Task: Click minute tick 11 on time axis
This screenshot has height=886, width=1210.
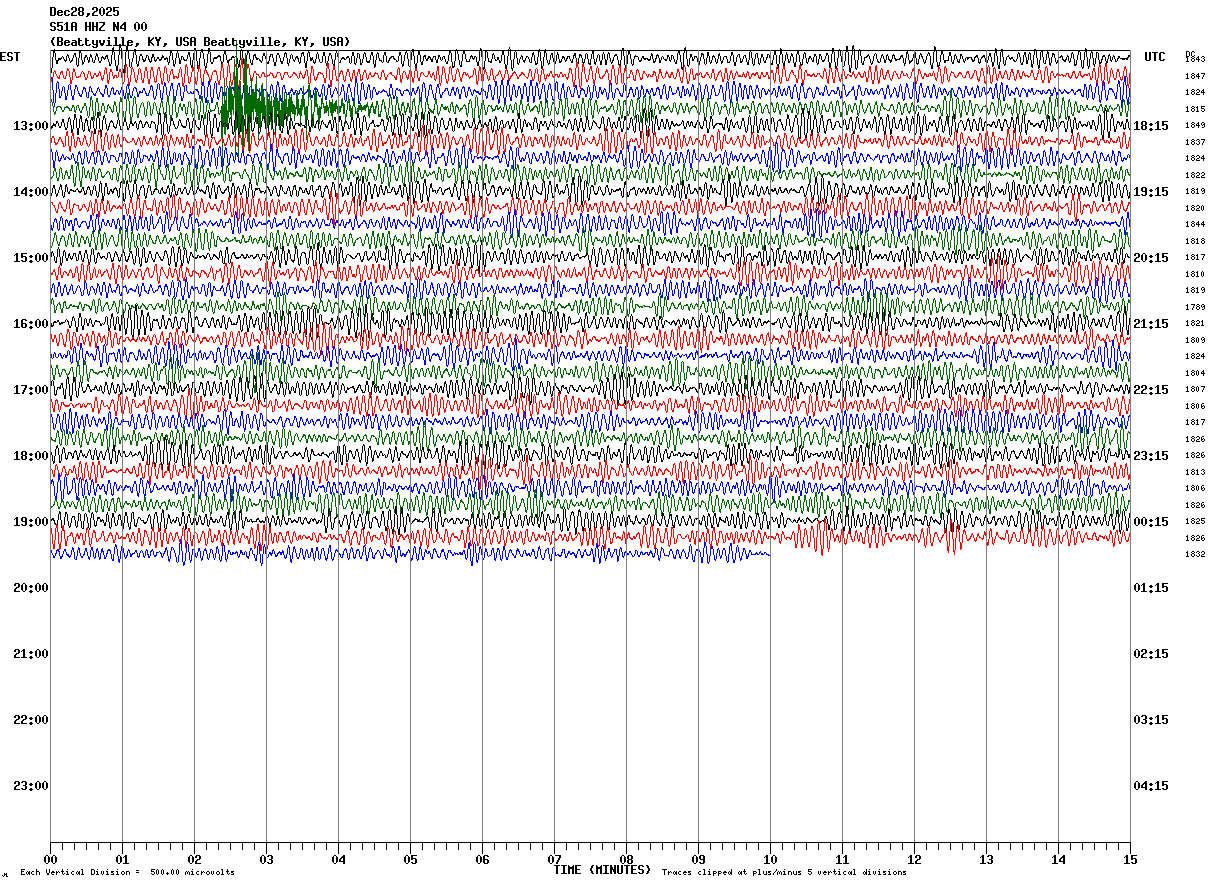Action: point(842,859)
